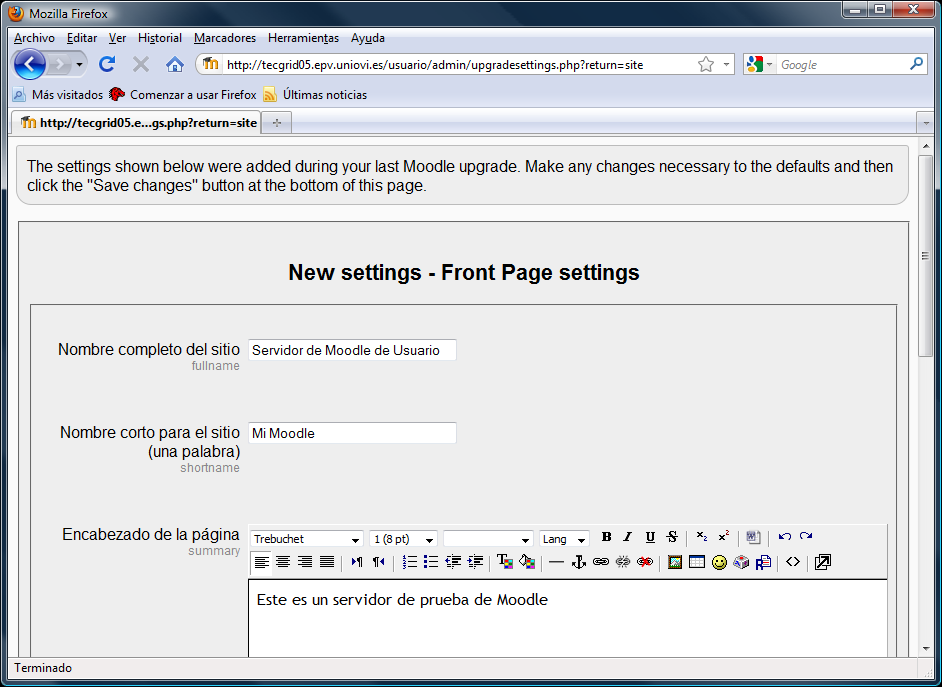Open Últimas noticias feed bookmark

[x=315, y=94]
